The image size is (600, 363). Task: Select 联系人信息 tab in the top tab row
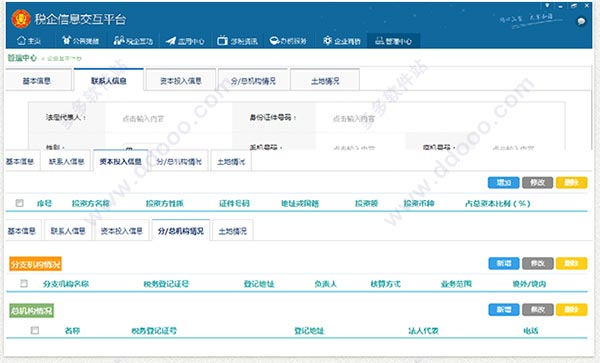coord(109,80)
